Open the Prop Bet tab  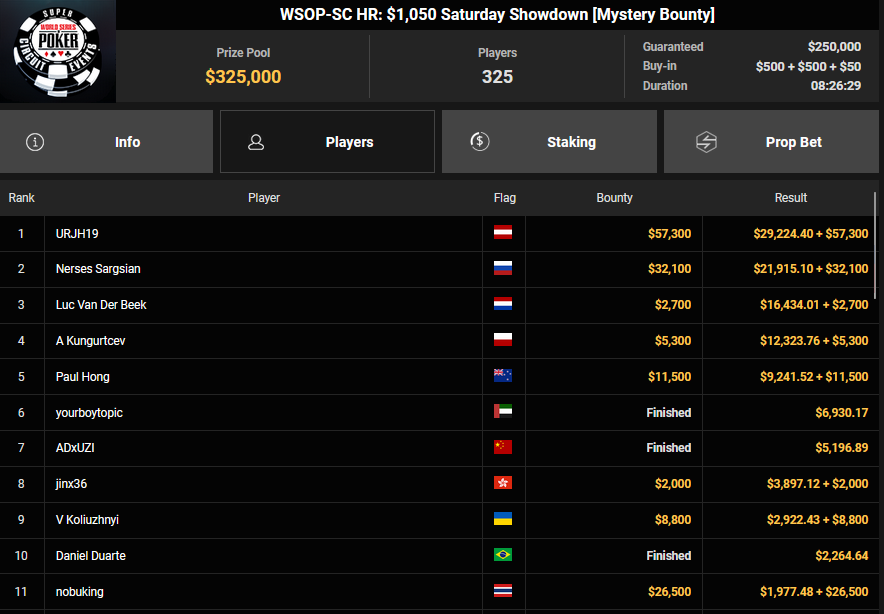771,142
